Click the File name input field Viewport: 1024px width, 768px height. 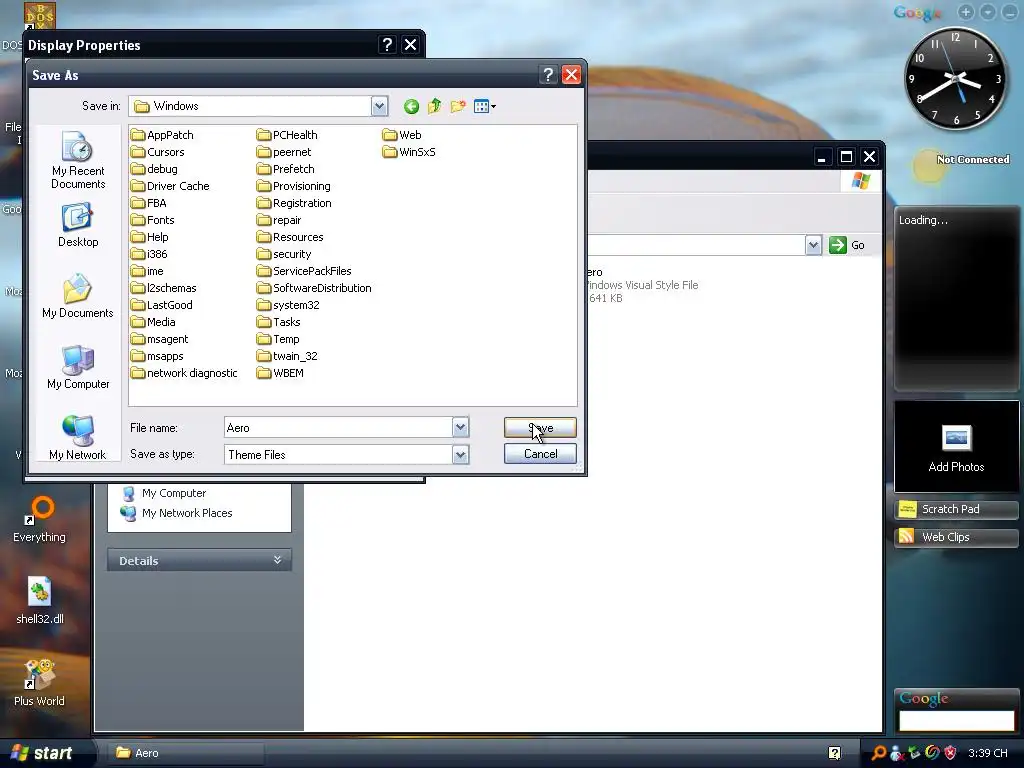click(338, 428)
